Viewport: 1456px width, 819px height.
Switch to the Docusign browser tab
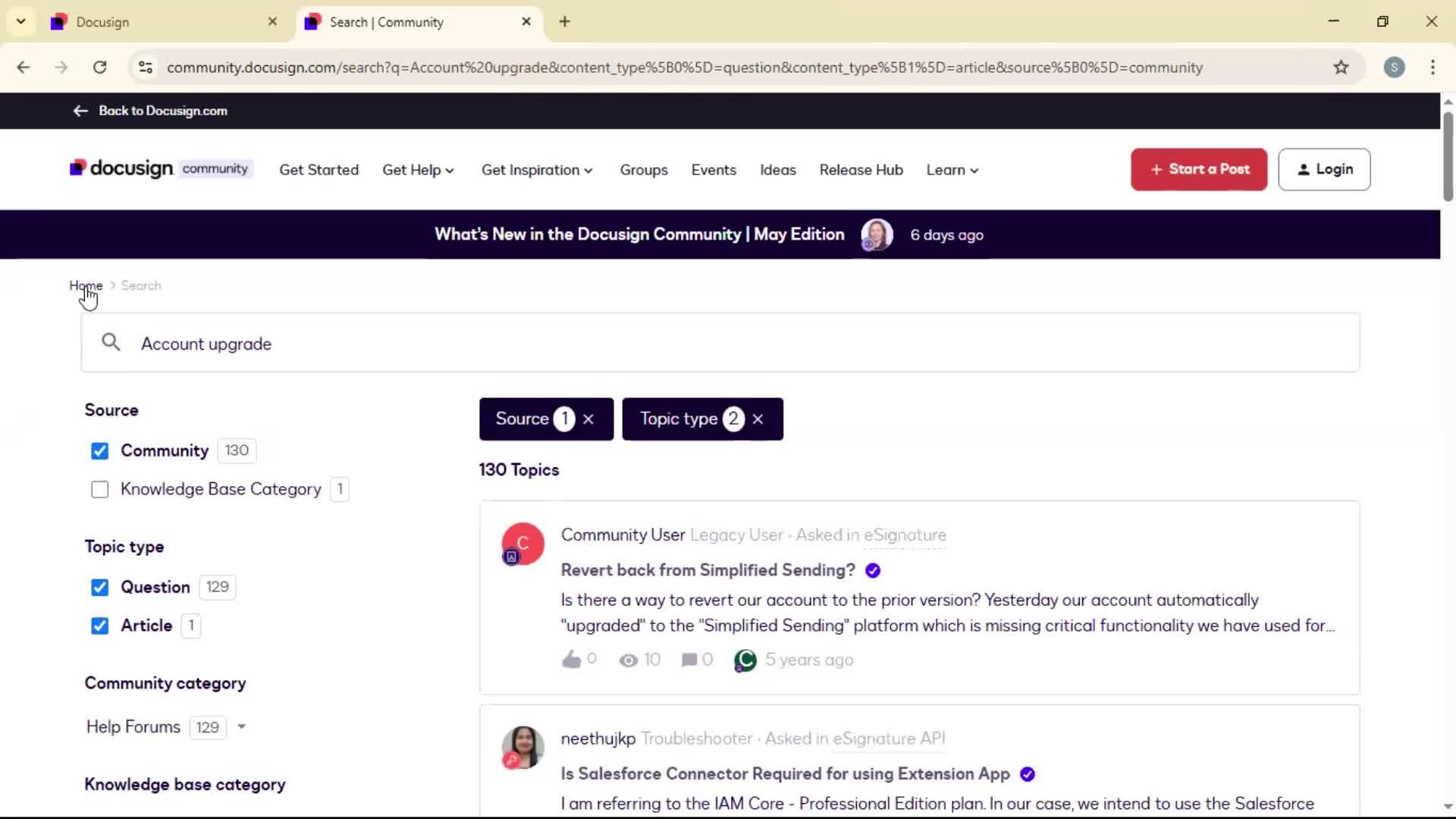(163, 22)
